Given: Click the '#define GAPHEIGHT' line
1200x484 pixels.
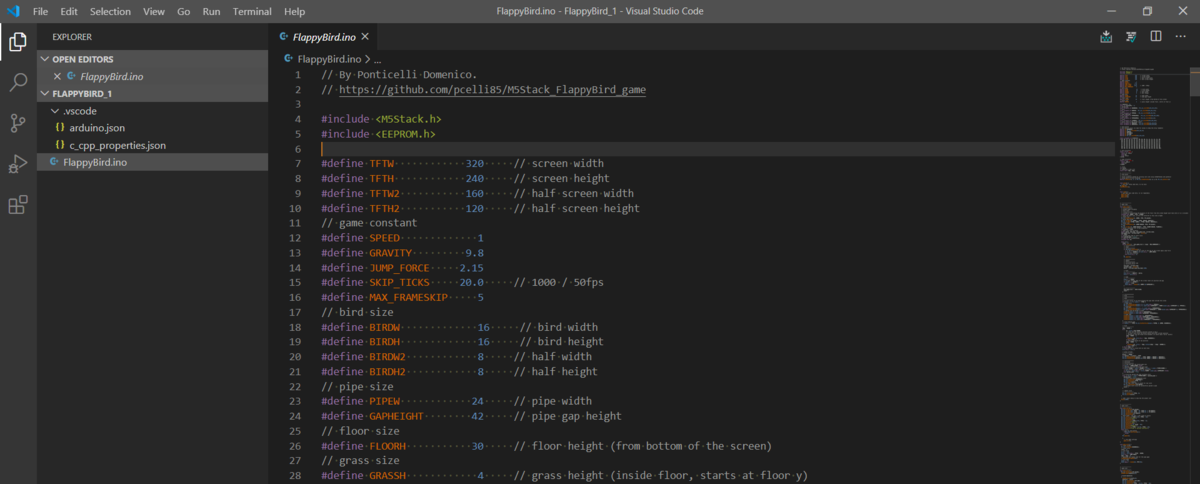Looking at the screenshot, I should point(471,416).
